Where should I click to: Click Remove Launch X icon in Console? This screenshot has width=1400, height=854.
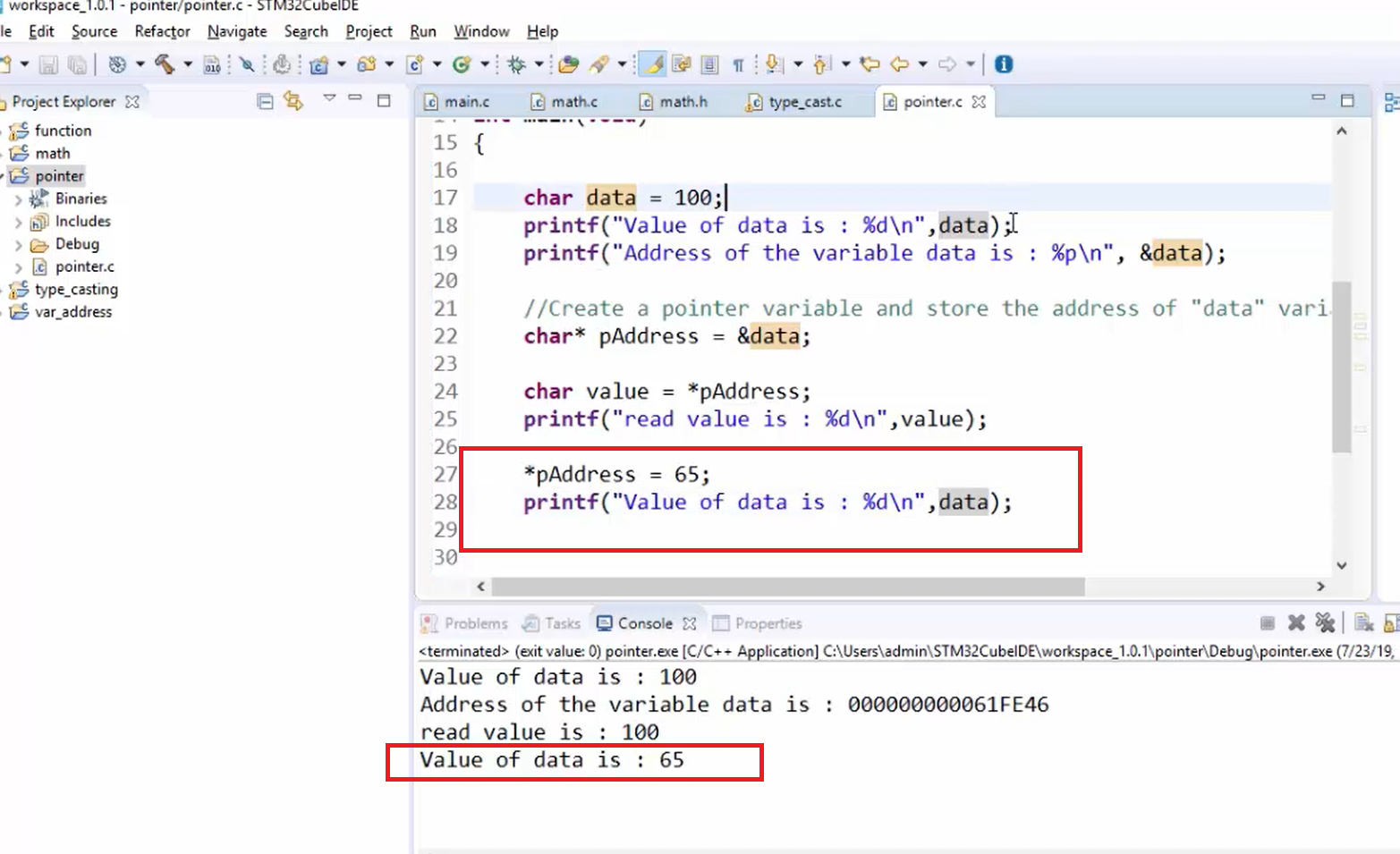click(1296, 622)
